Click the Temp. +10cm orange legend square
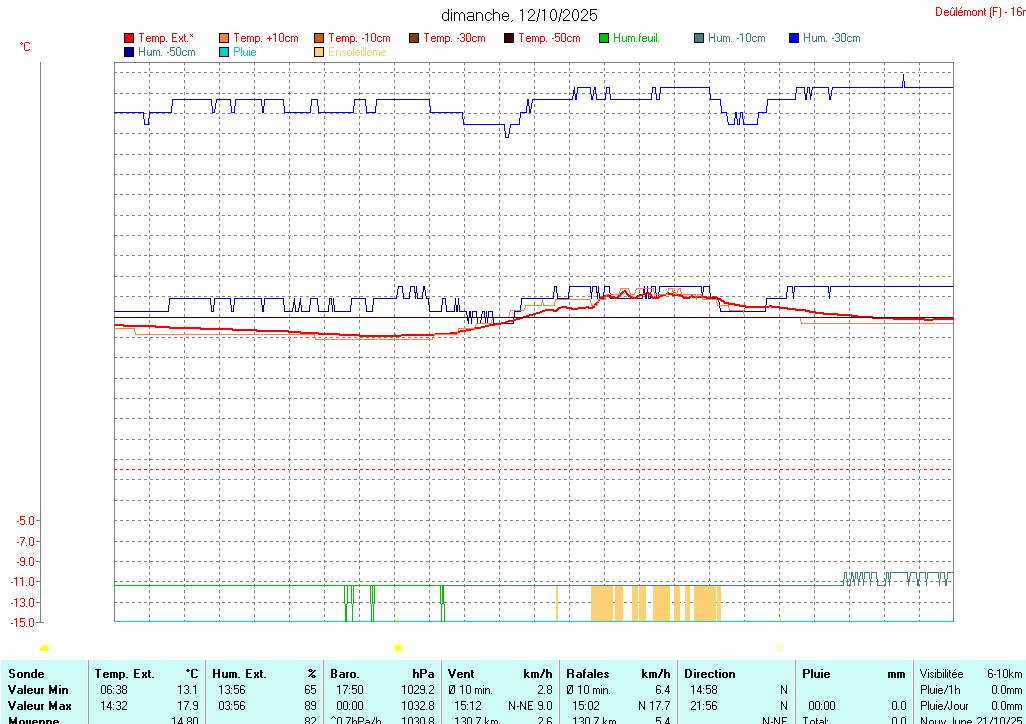1026x724 pixels. click(224, 38)
